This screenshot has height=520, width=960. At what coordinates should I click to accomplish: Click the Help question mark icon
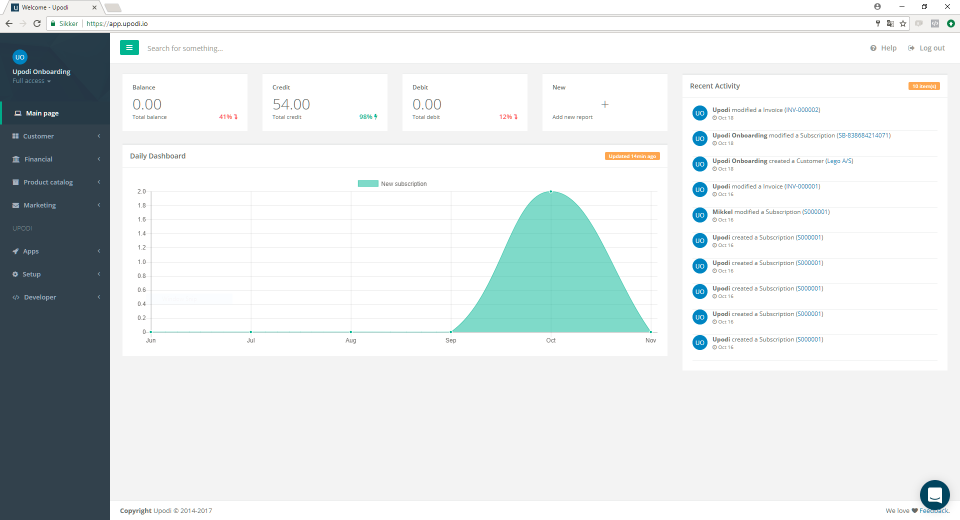(x=873, y=48)
